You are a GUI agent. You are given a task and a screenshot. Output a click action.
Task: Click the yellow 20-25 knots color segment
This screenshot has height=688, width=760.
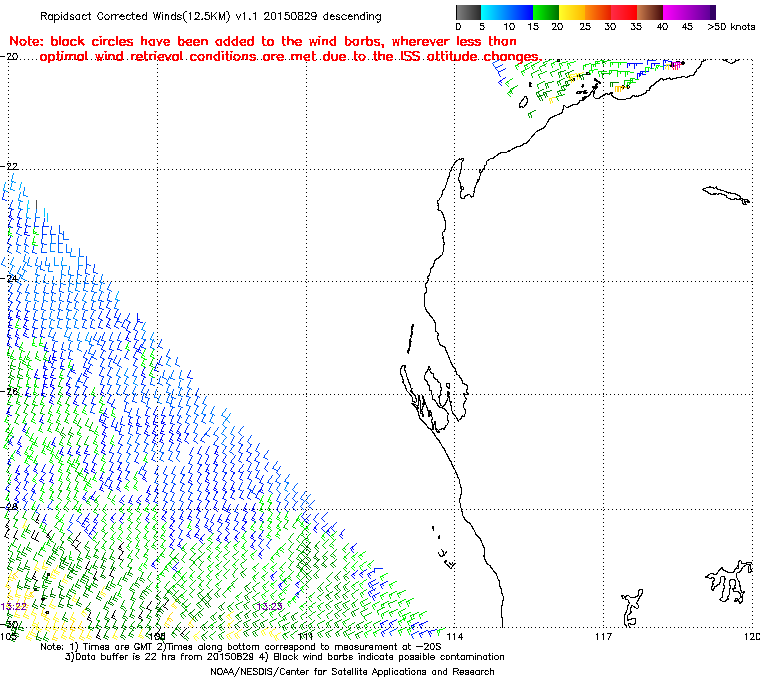tap(572, 12)
